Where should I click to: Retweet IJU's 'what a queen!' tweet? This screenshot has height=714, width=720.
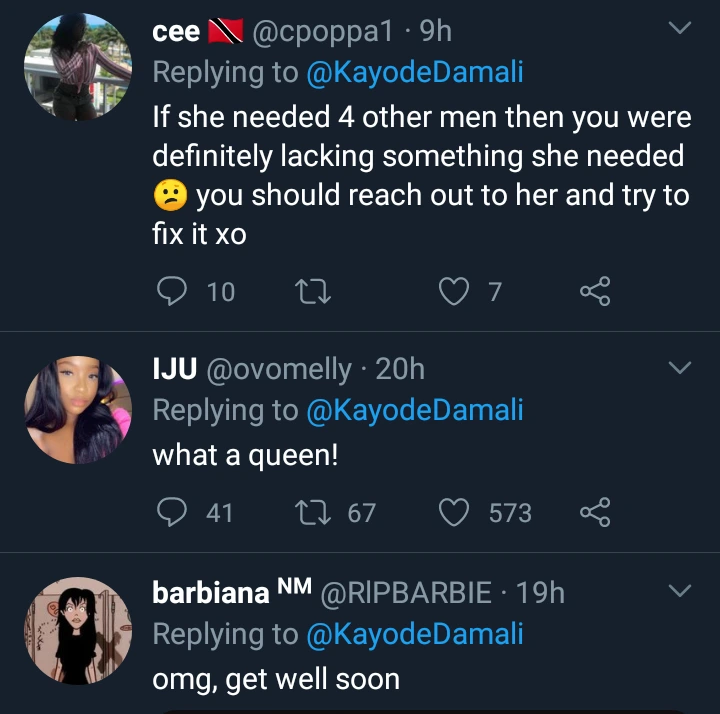click(x=309, y=513)
